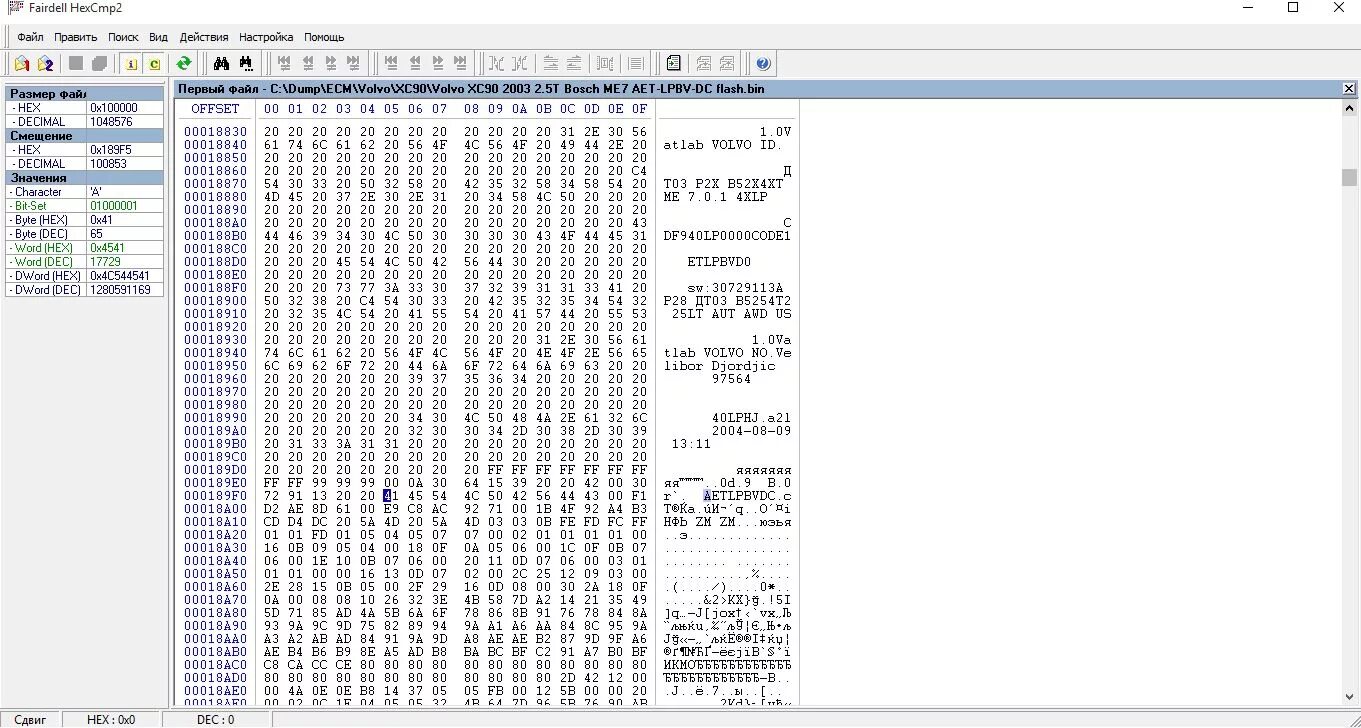Click the last-difference jump icon in first navigation group
The height and width of the screenshot is (728, 1361).
(x=355, y=64)
